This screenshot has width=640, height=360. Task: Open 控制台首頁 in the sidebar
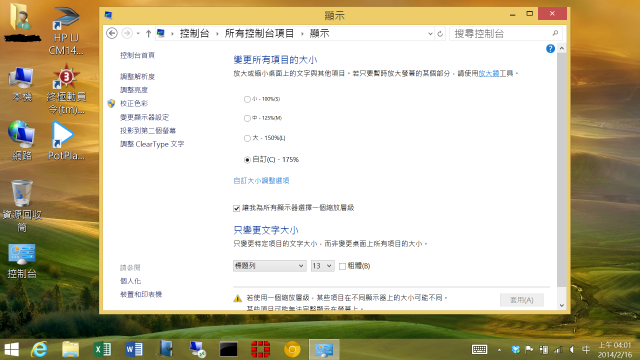tap(138, 55)
